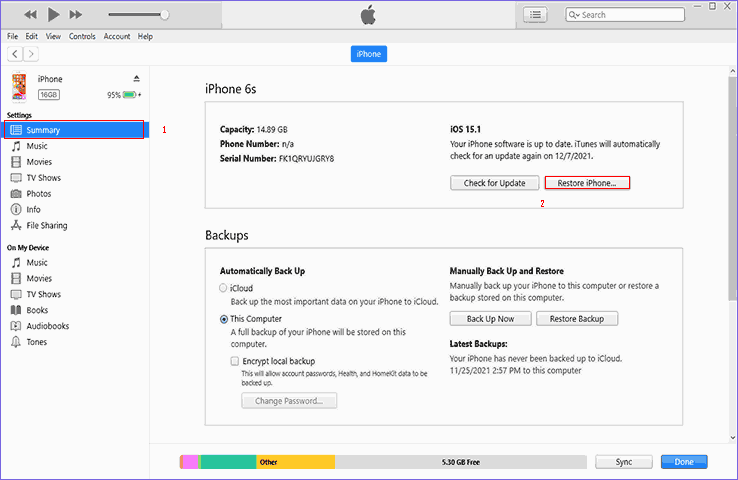Viewport: 738px width, 480px height.
Task: Click the iOS 15.1 version label
Action: (465, 129)
